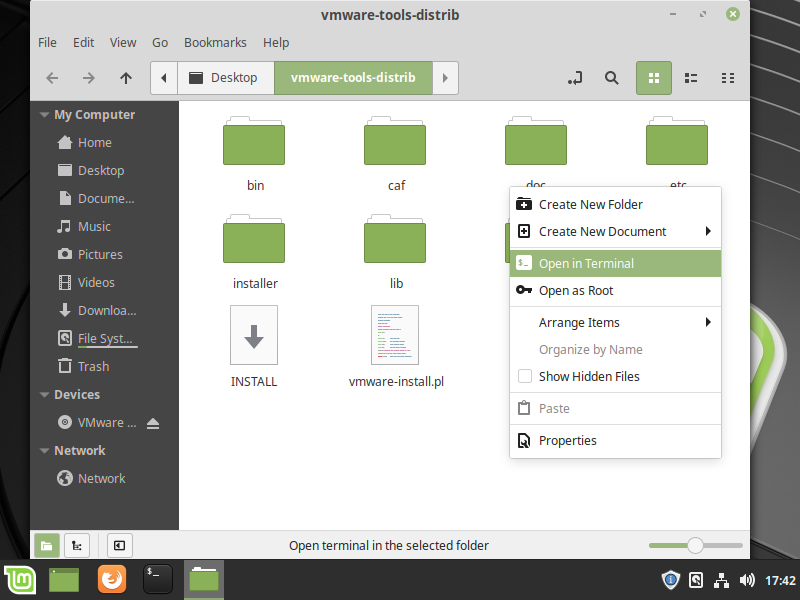Collapse the Devices section
This screenshot has height=600, width=800.
point(44,394)
